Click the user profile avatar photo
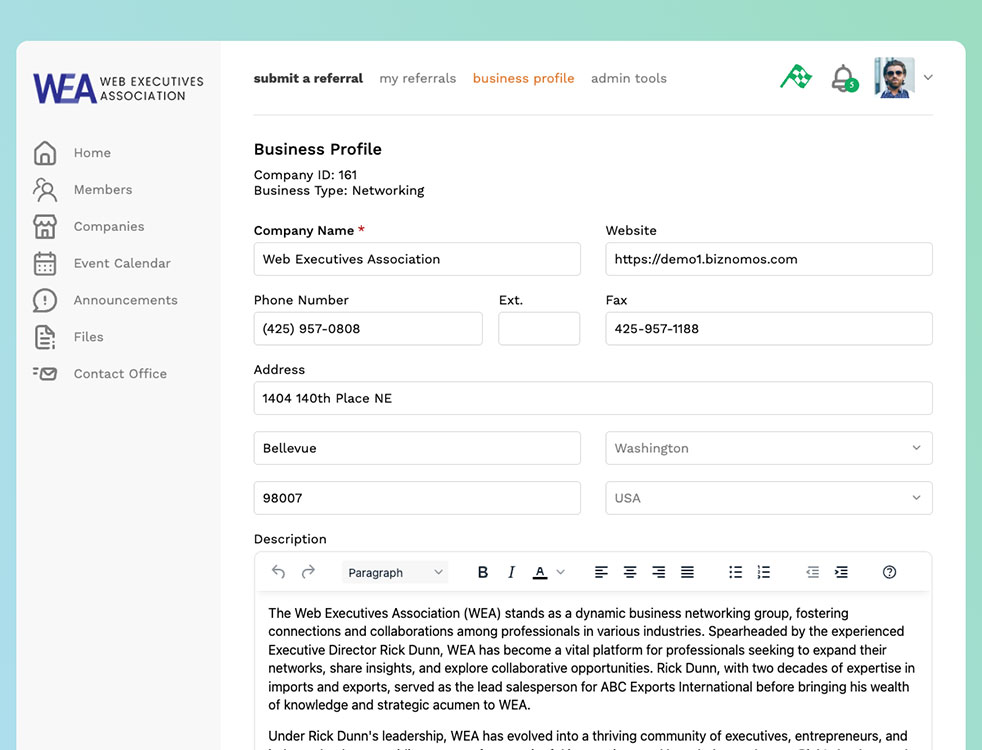The height and width of the screenshot is (750, 982). 894,78
